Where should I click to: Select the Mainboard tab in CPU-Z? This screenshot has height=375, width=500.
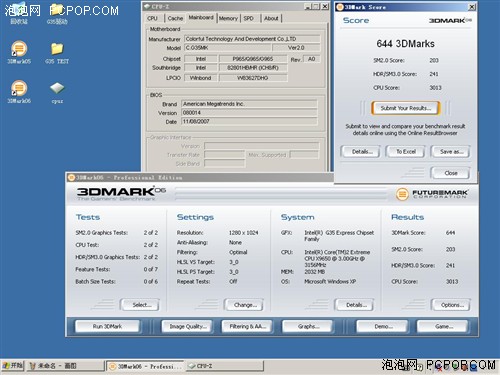(x=201, y=17)
